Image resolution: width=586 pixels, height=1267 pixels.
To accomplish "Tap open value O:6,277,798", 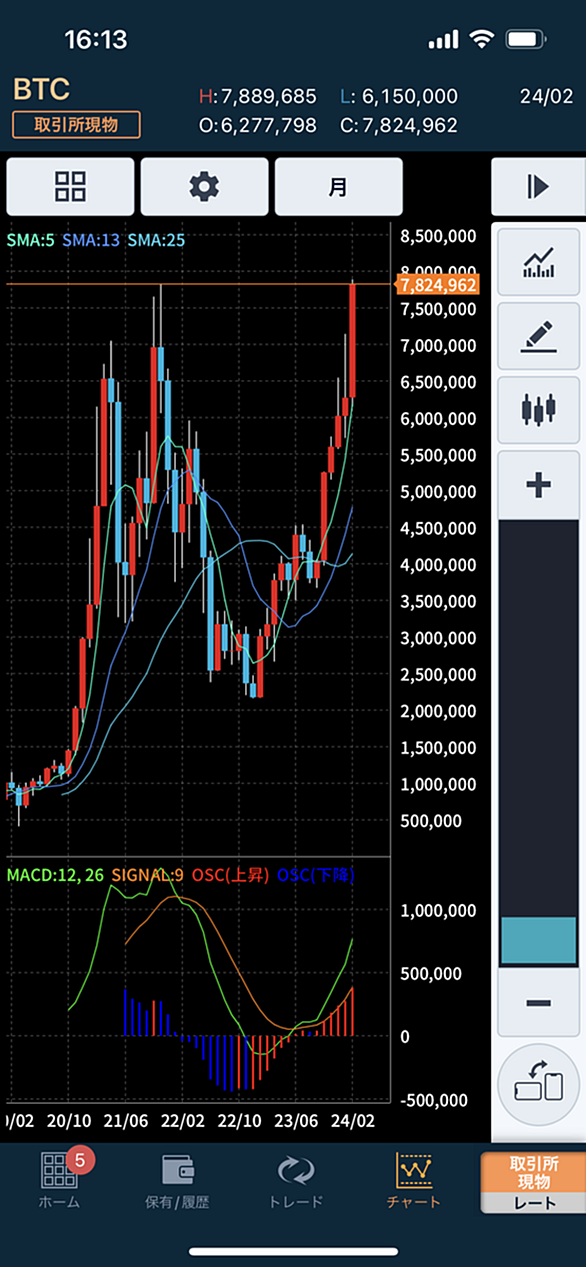I will pyautogui.click(x=258, y=126).
